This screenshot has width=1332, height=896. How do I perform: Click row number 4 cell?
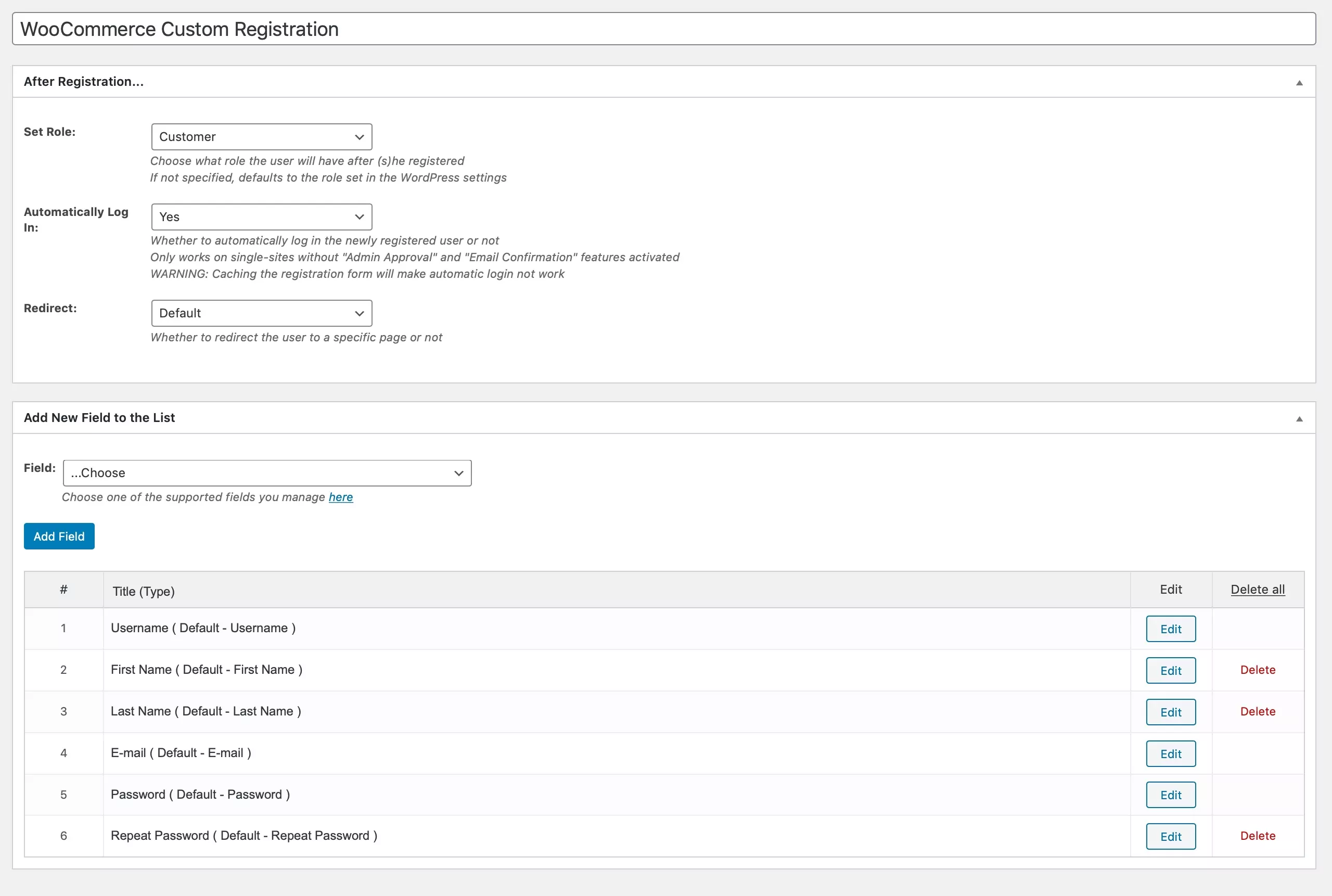pos(63,753)
